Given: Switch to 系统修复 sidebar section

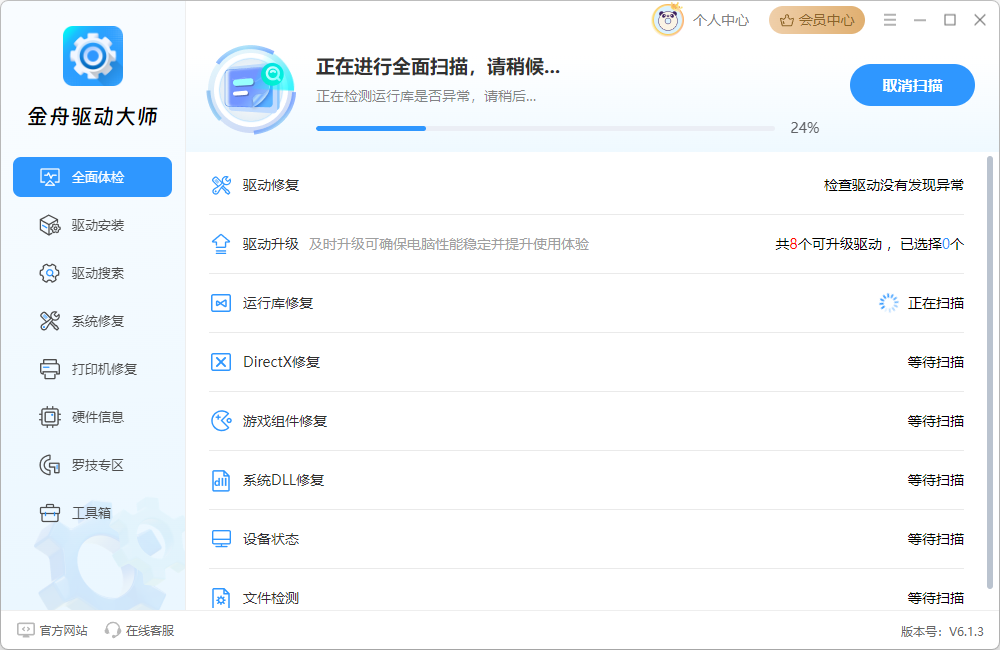Looking at the screenshot, I should [x=92, y=321].
